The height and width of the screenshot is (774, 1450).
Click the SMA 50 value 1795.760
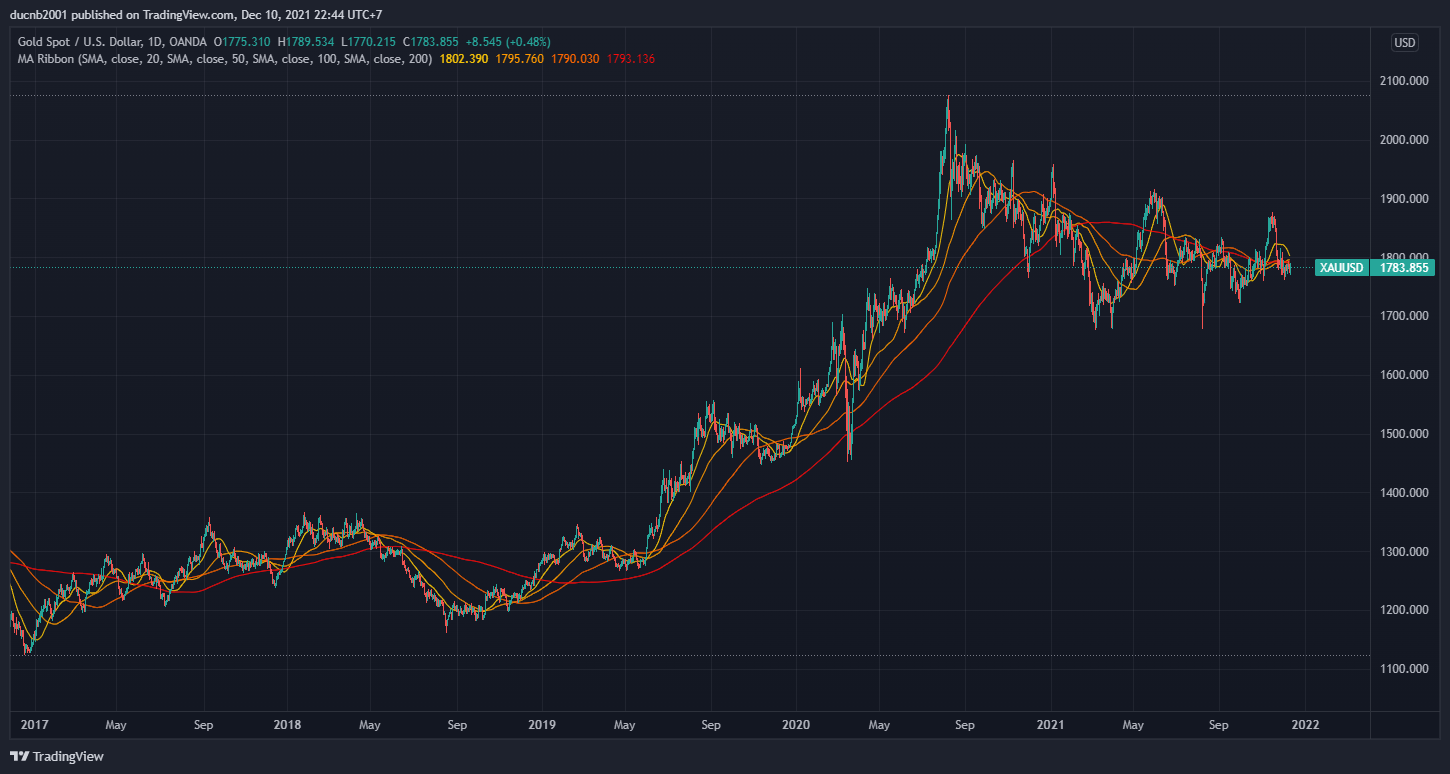pos(520,59)
